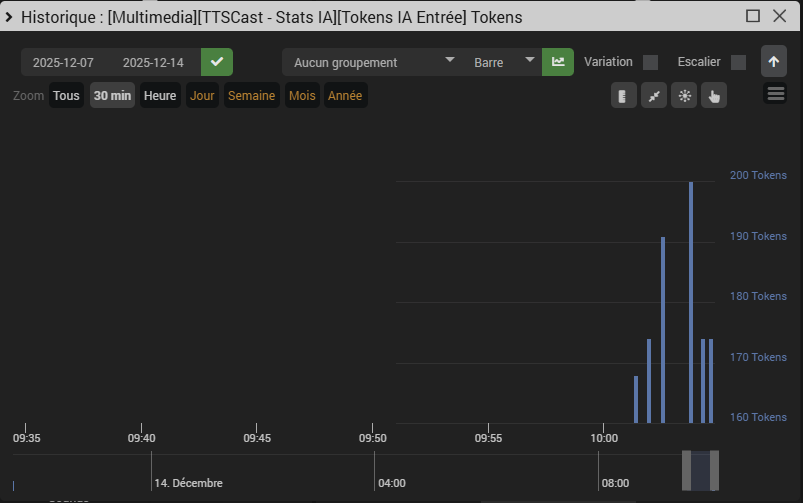
Task: Click the snowflake-style icon in chart toolbar
Action: pyautogui.click(x=684, y=96)
